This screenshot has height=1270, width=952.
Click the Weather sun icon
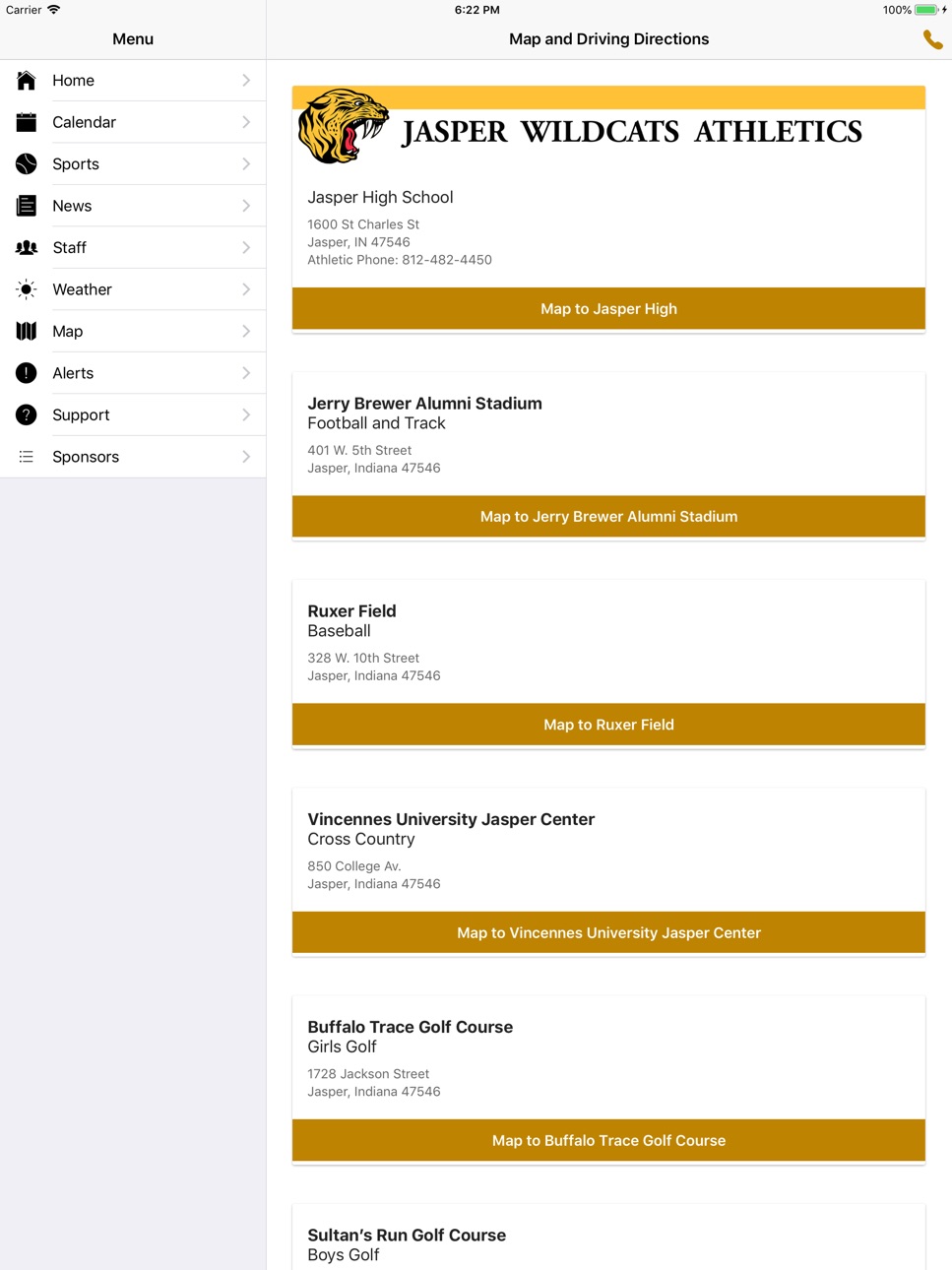[x=27, y=289]
